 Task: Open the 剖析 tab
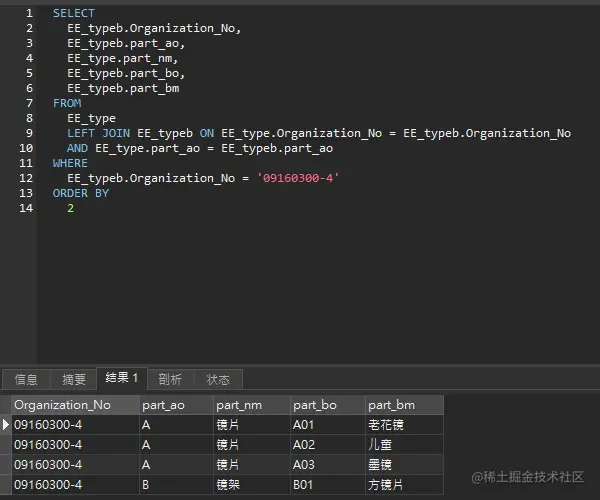pos(171,379)
